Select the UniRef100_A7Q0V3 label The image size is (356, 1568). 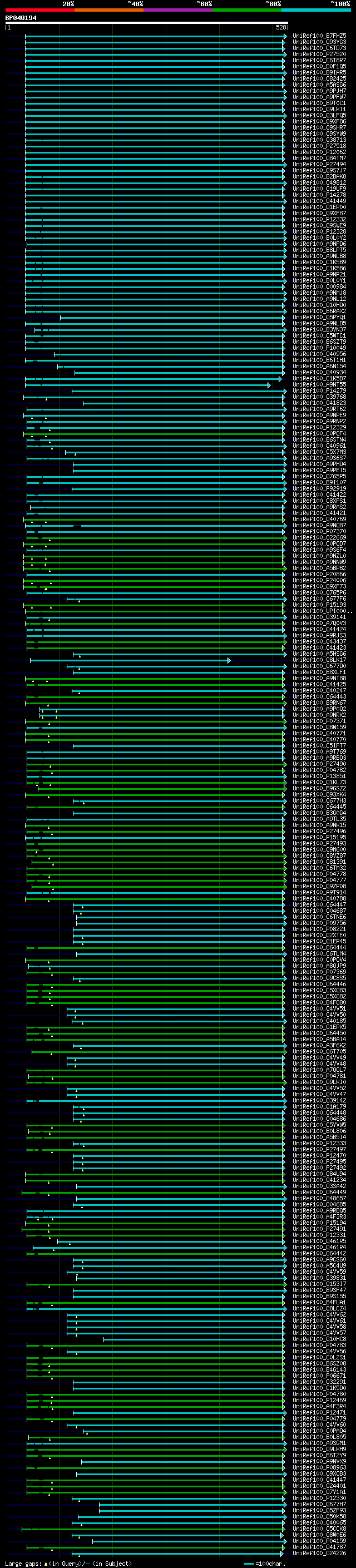pyautogui.click(x=319, y=624)
